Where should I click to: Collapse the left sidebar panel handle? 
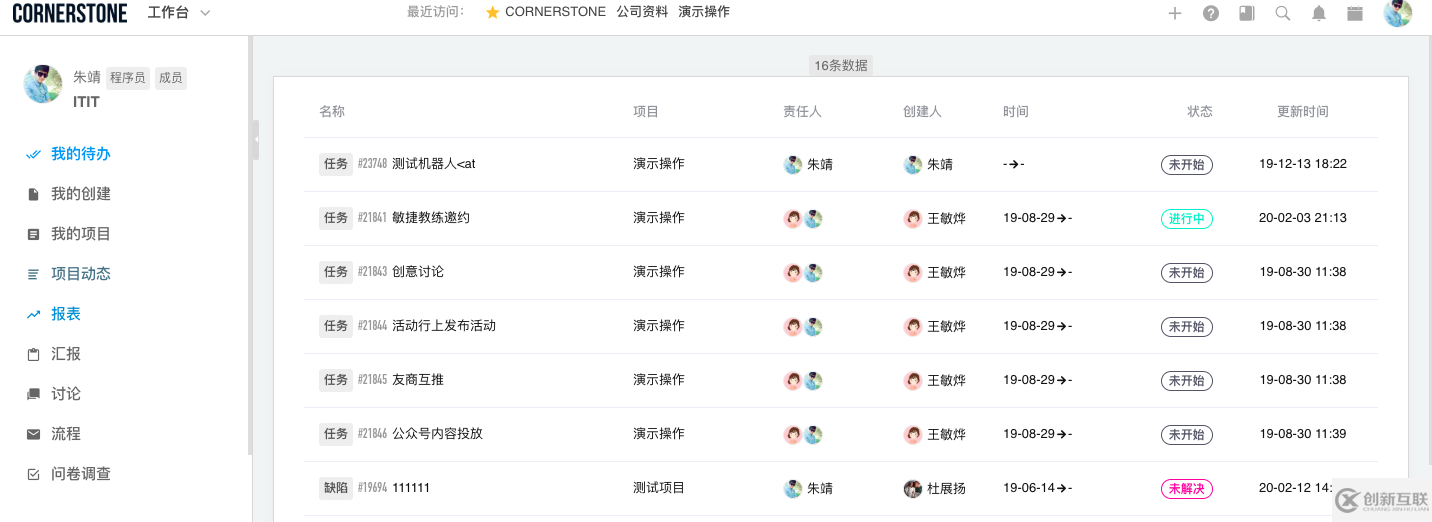click(255, 140)
